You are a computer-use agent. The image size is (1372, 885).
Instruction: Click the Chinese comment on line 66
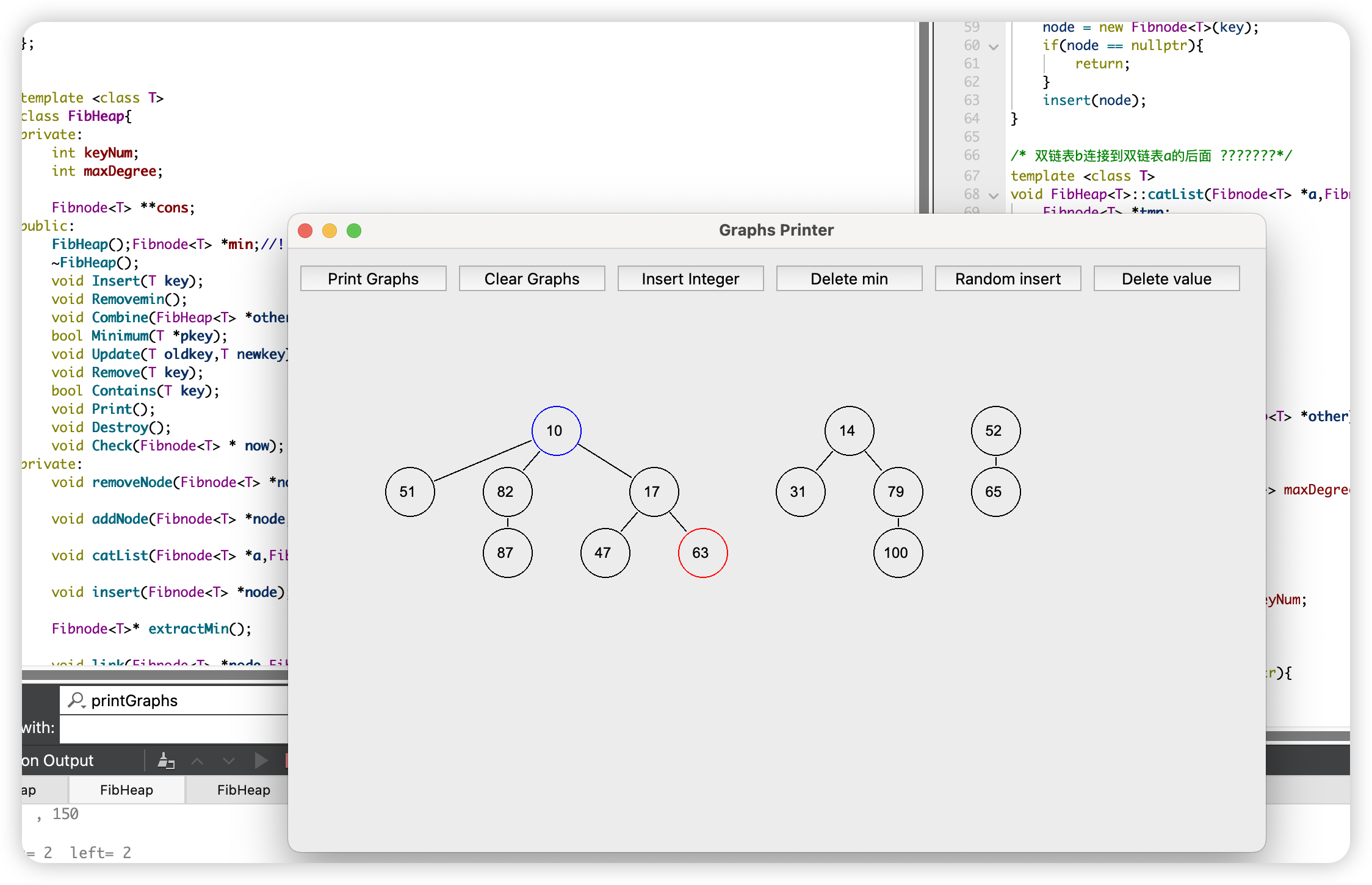1151,156
